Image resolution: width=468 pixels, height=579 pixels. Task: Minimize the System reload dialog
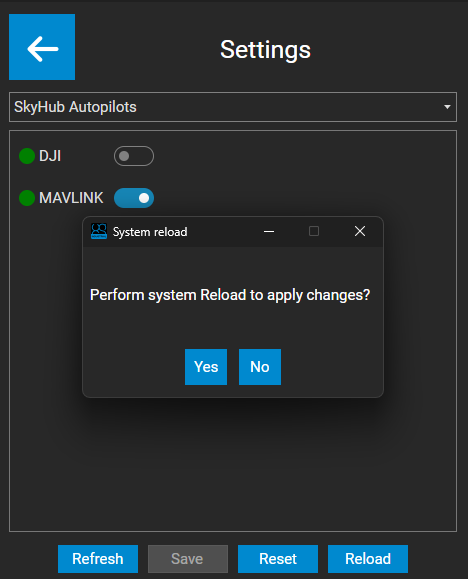point(269,232)
